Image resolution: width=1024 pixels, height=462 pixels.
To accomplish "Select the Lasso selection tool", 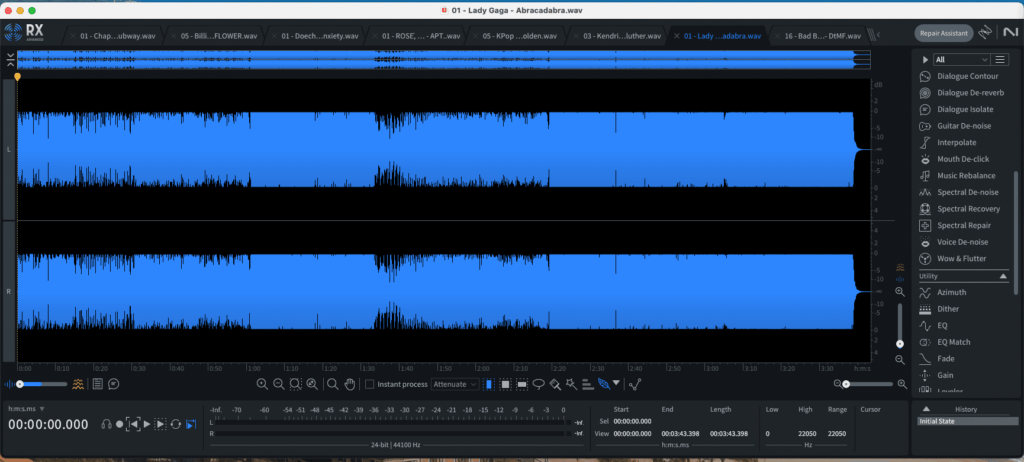I will 539,384.
